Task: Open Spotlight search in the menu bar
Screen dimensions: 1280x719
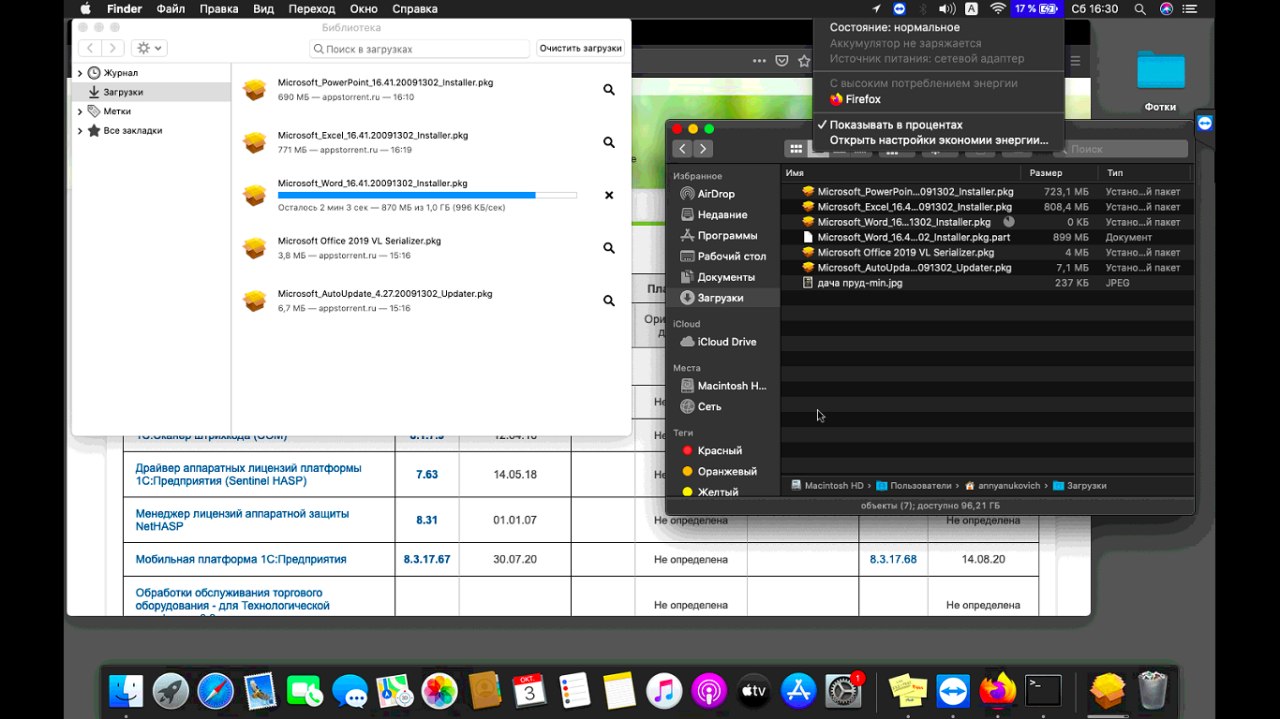Action: pos(1140,8)
